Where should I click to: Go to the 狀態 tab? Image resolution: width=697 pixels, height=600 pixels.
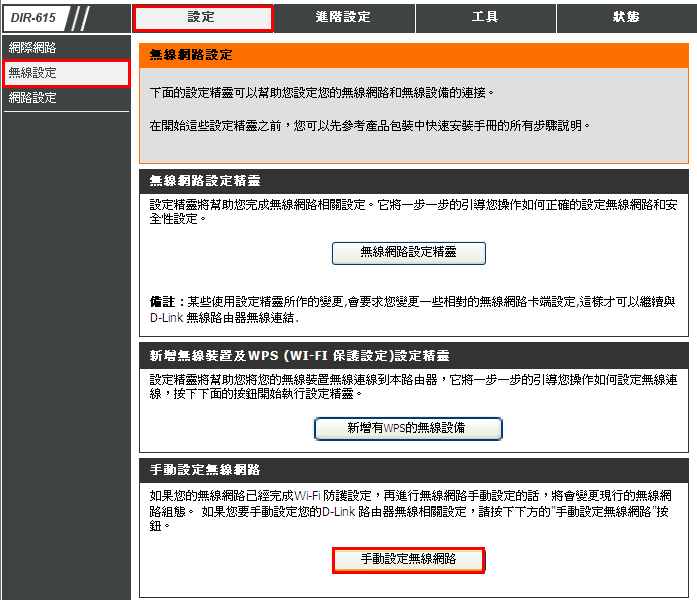(x=626, y=18)
